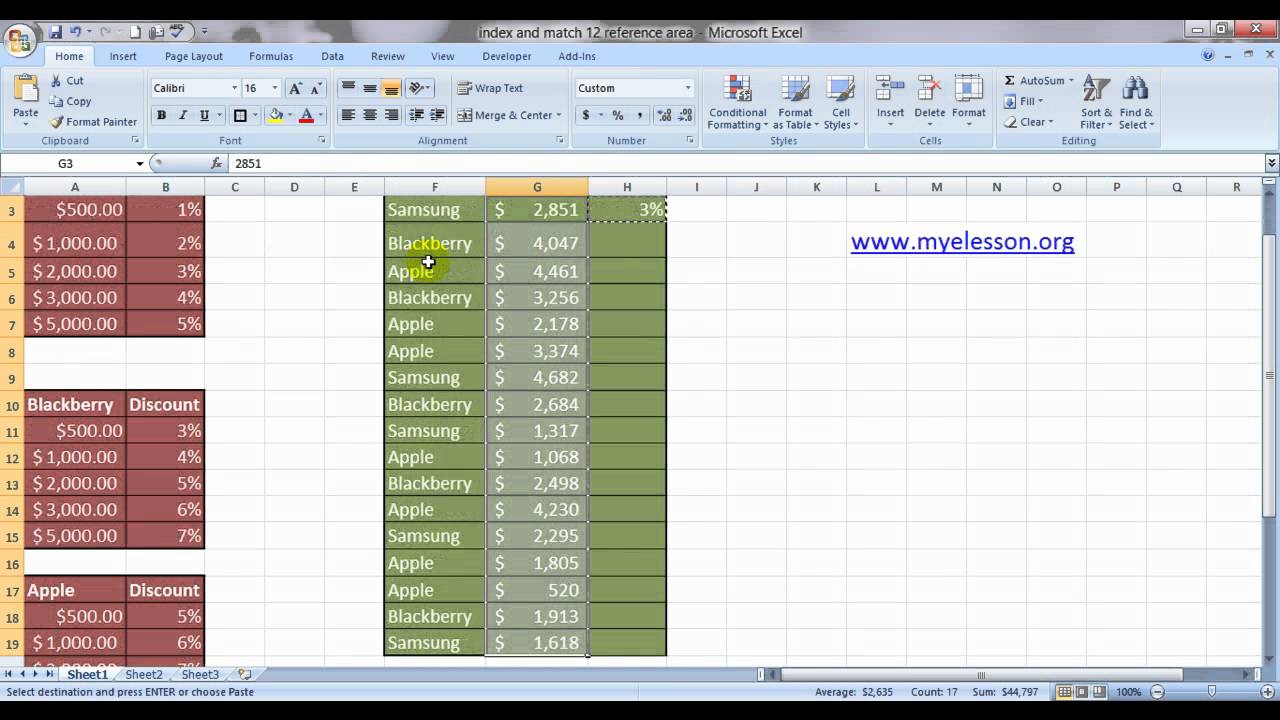Increase the font size
Screen dimensions: 1280x720
(295, 88)
